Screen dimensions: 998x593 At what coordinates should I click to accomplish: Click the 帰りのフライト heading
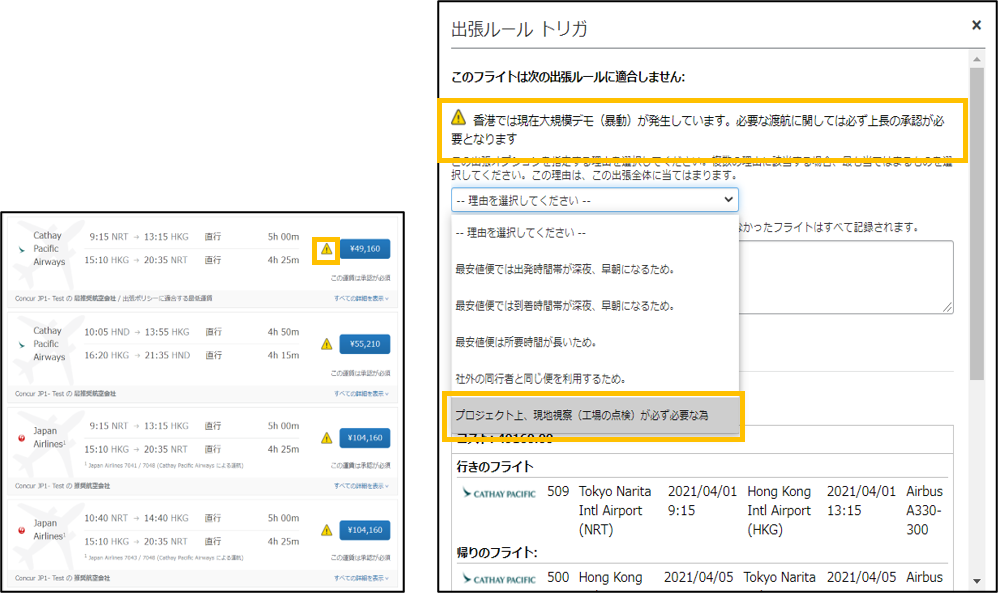497,552
